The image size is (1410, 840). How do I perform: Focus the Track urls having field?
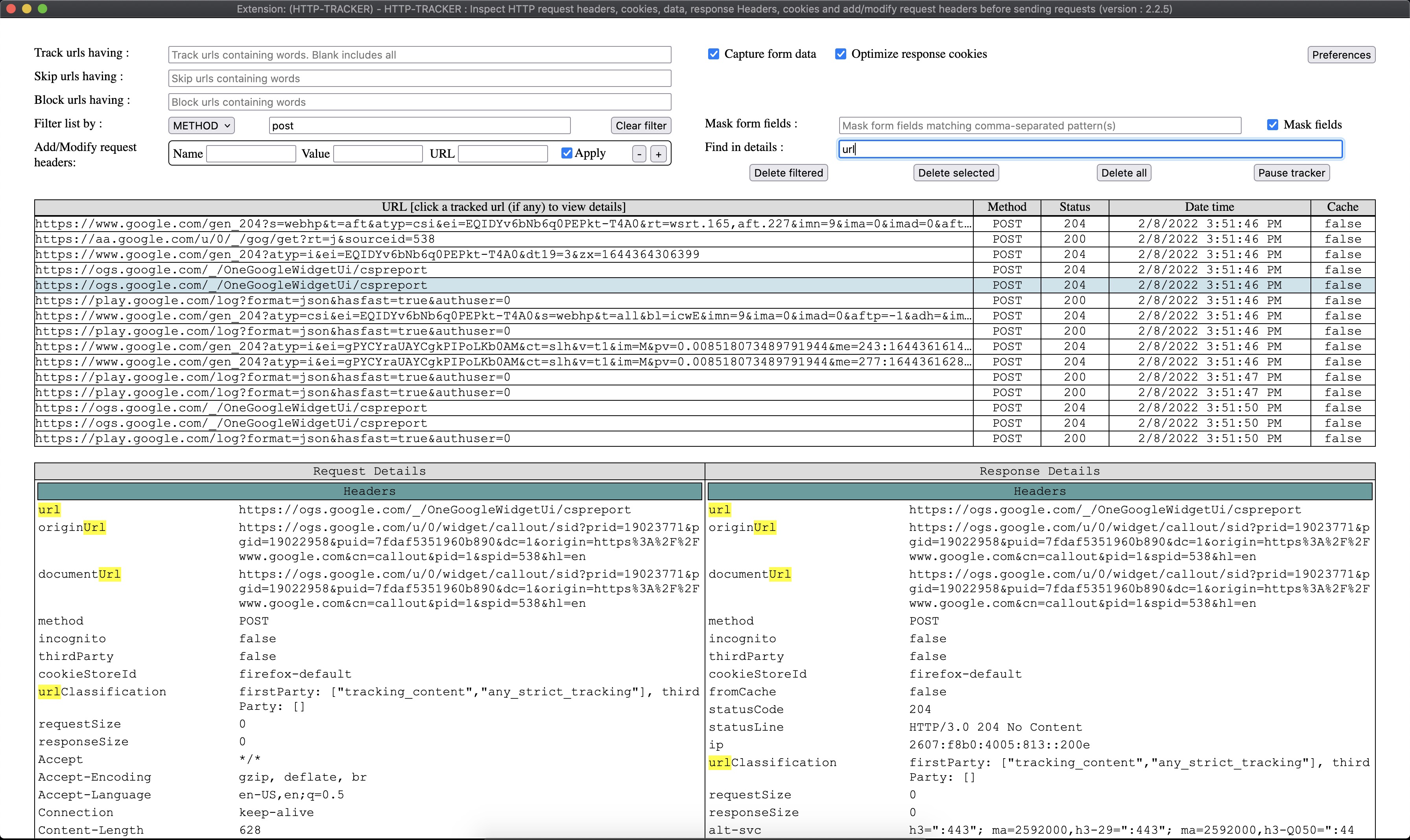pos(419,55)
